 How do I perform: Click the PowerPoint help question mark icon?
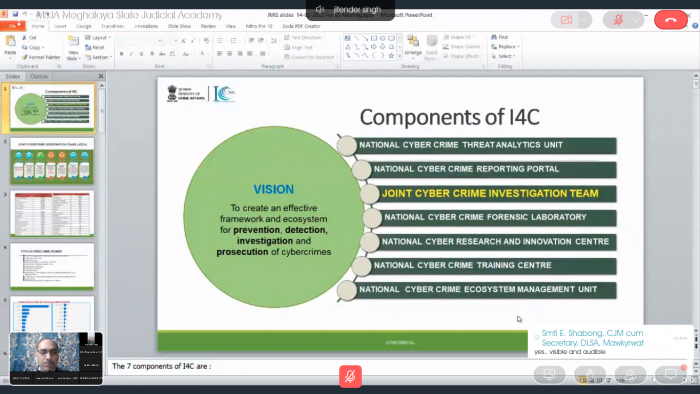pyautogui.click(x=695, y=26)
